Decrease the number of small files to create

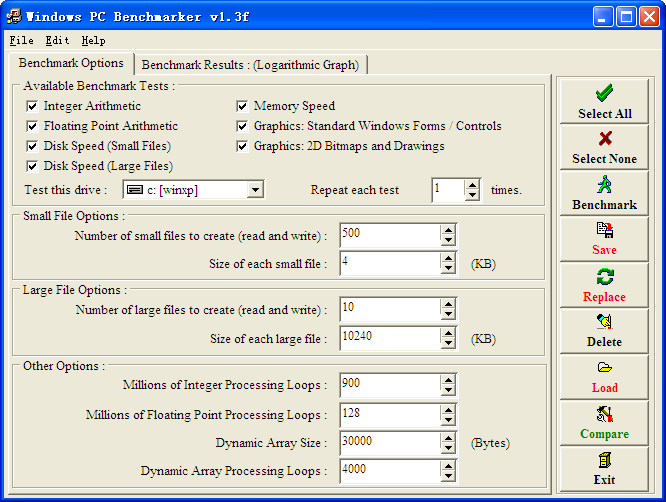pyautogui.click(x=448, y=240)
